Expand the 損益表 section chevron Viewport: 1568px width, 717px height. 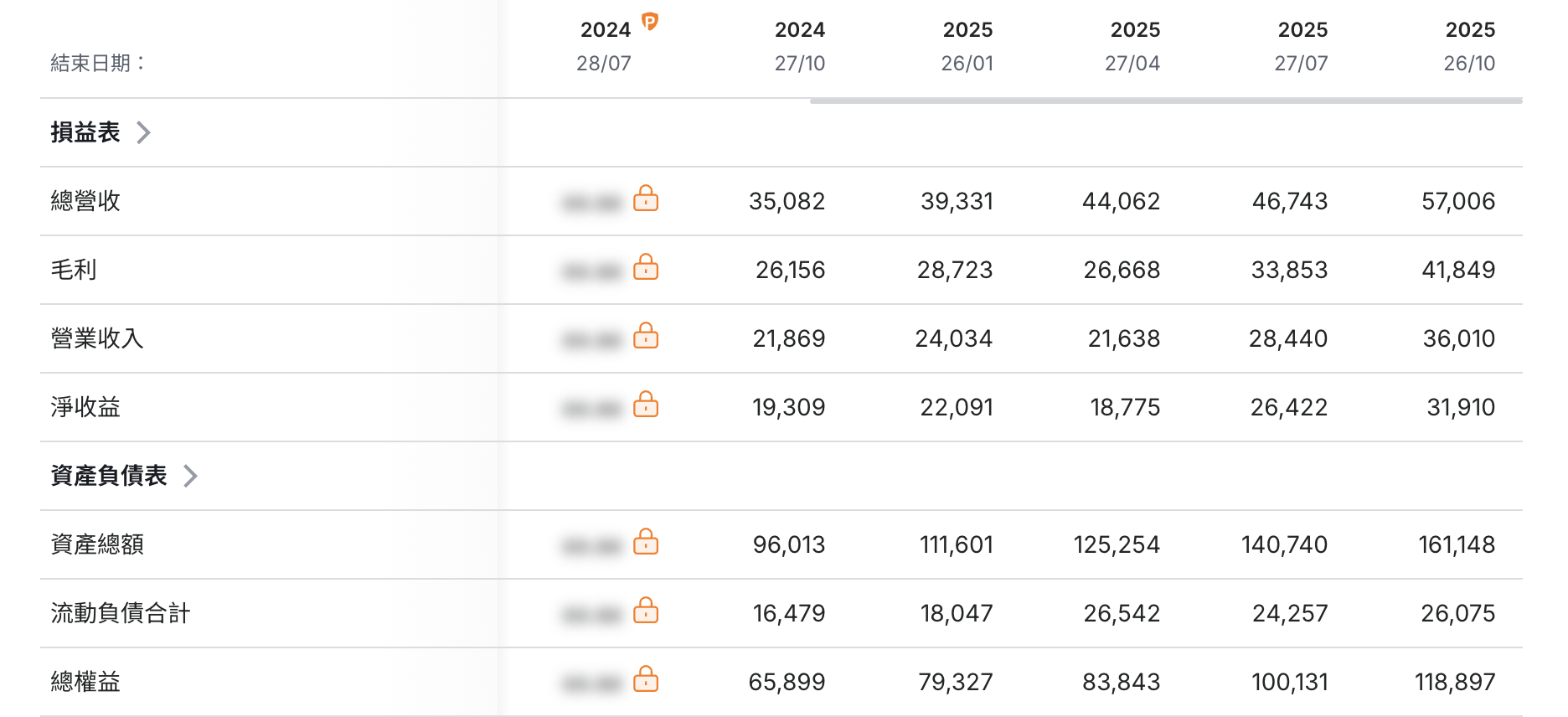point(143,132)
